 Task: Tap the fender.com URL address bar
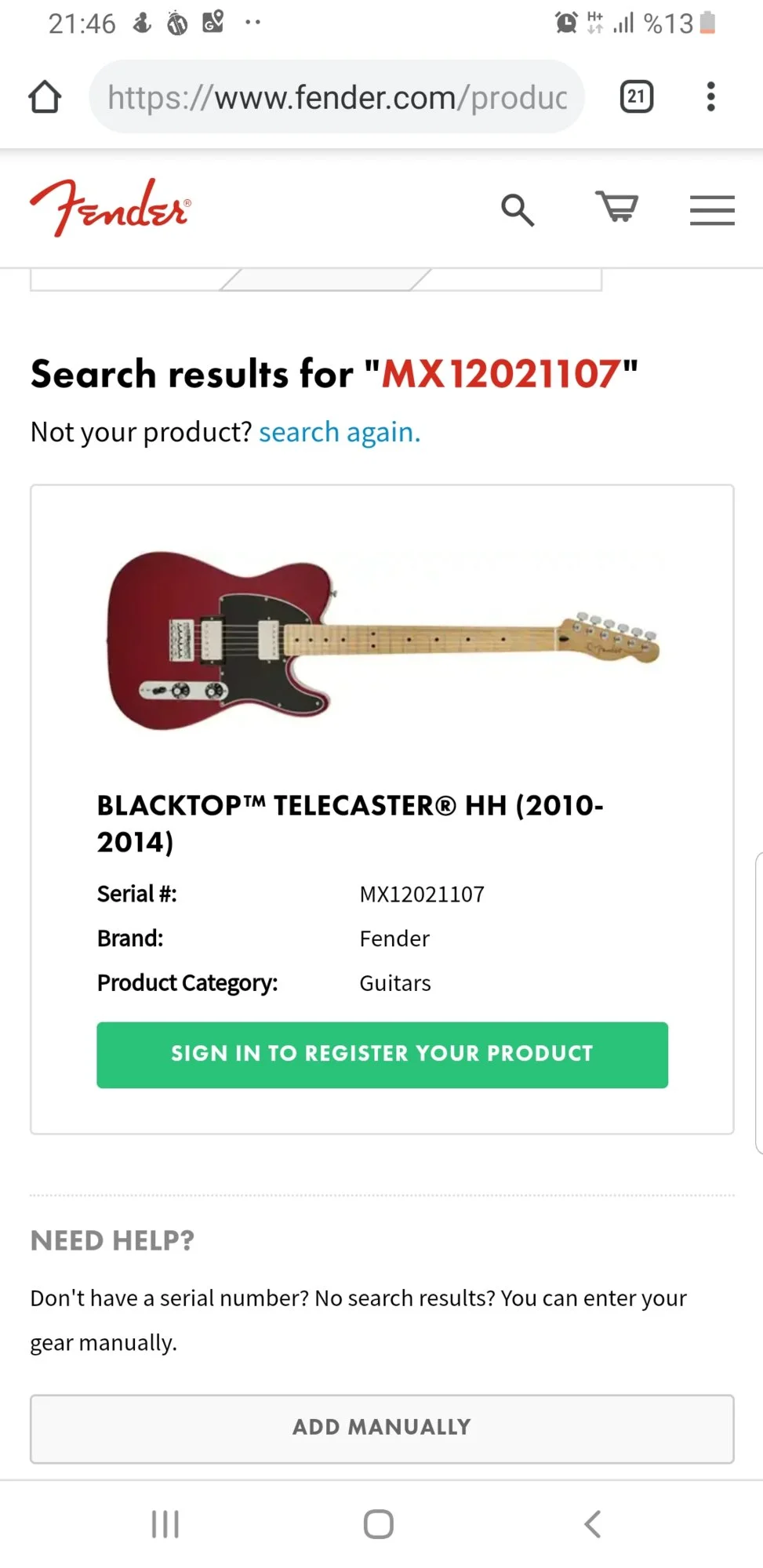337,97
